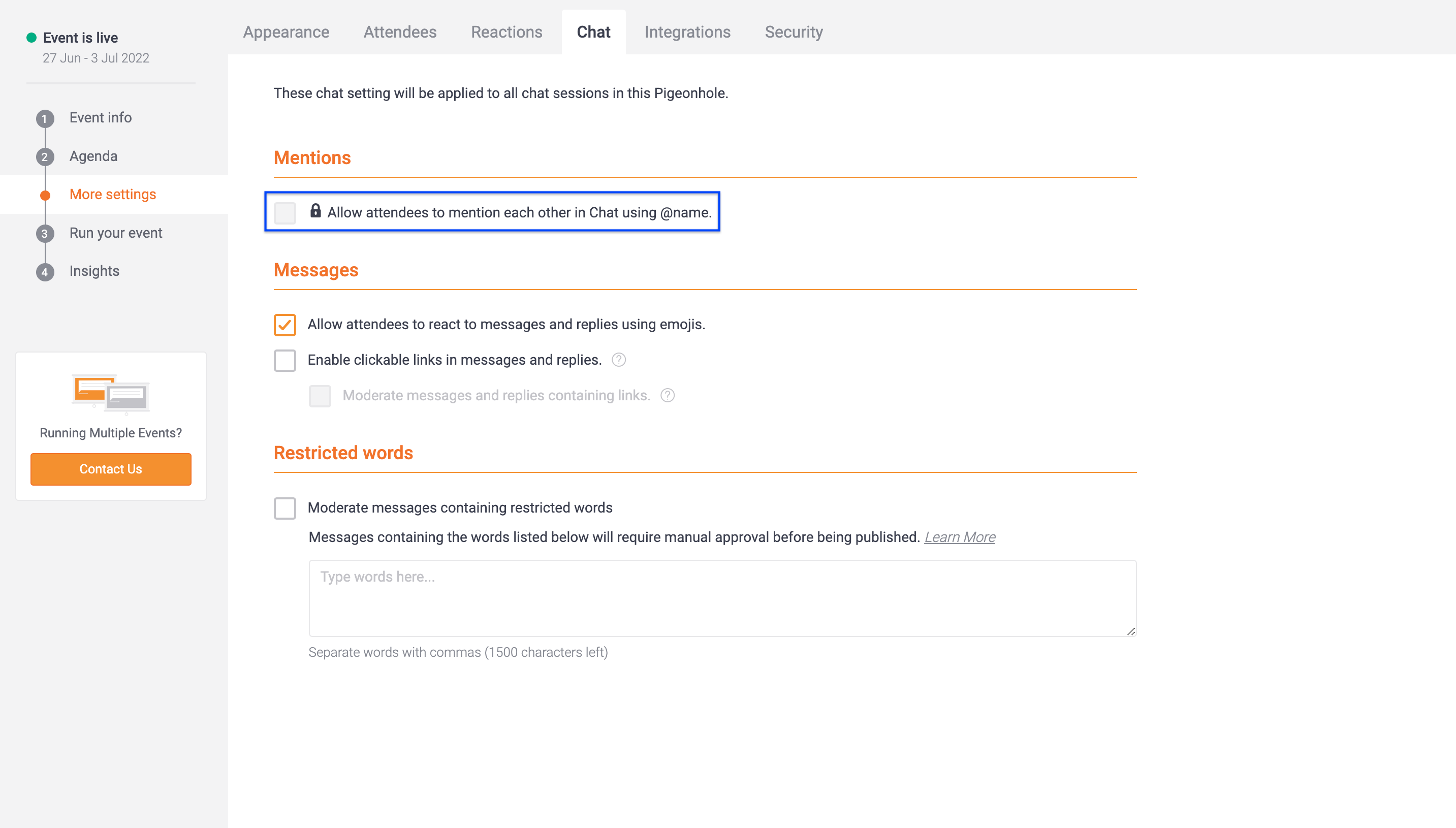Open the Agenda step
Viewport: 1456px width, 828px height.
pos(93,156)
